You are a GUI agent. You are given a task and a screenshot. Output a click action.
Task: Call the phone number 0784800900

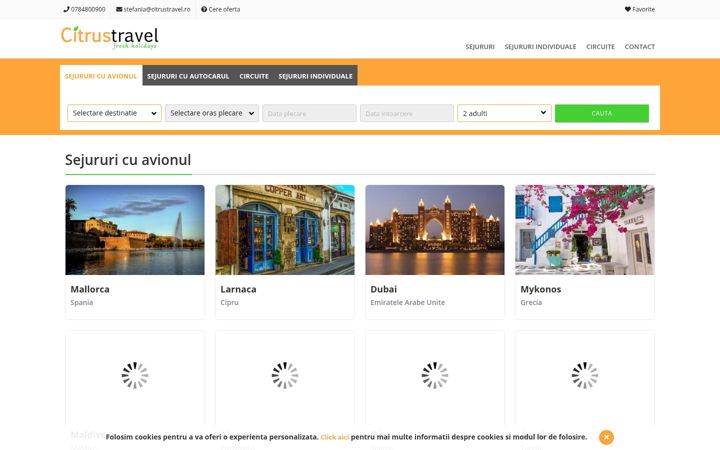[x=88, y=9]
